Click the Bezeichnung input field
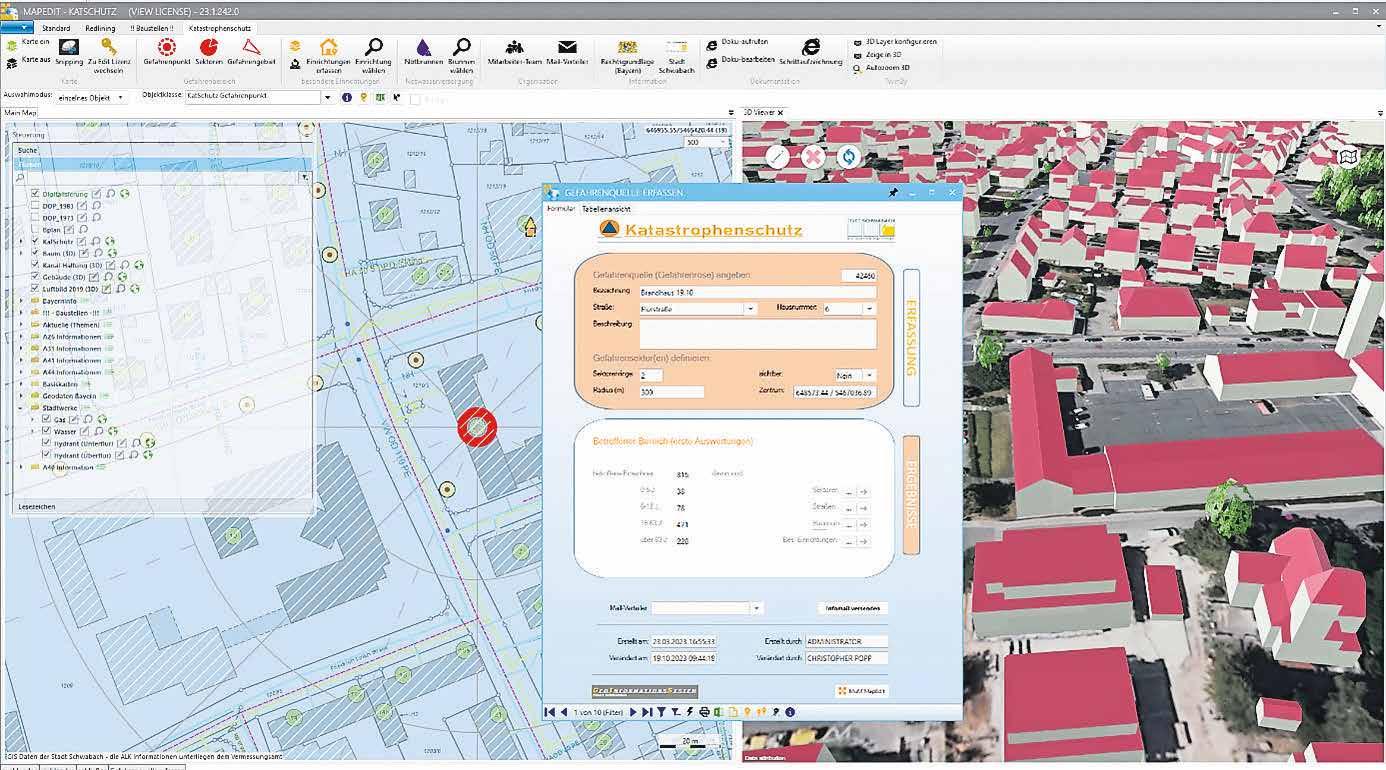The image size is (1386, 770). pos(757,293)
